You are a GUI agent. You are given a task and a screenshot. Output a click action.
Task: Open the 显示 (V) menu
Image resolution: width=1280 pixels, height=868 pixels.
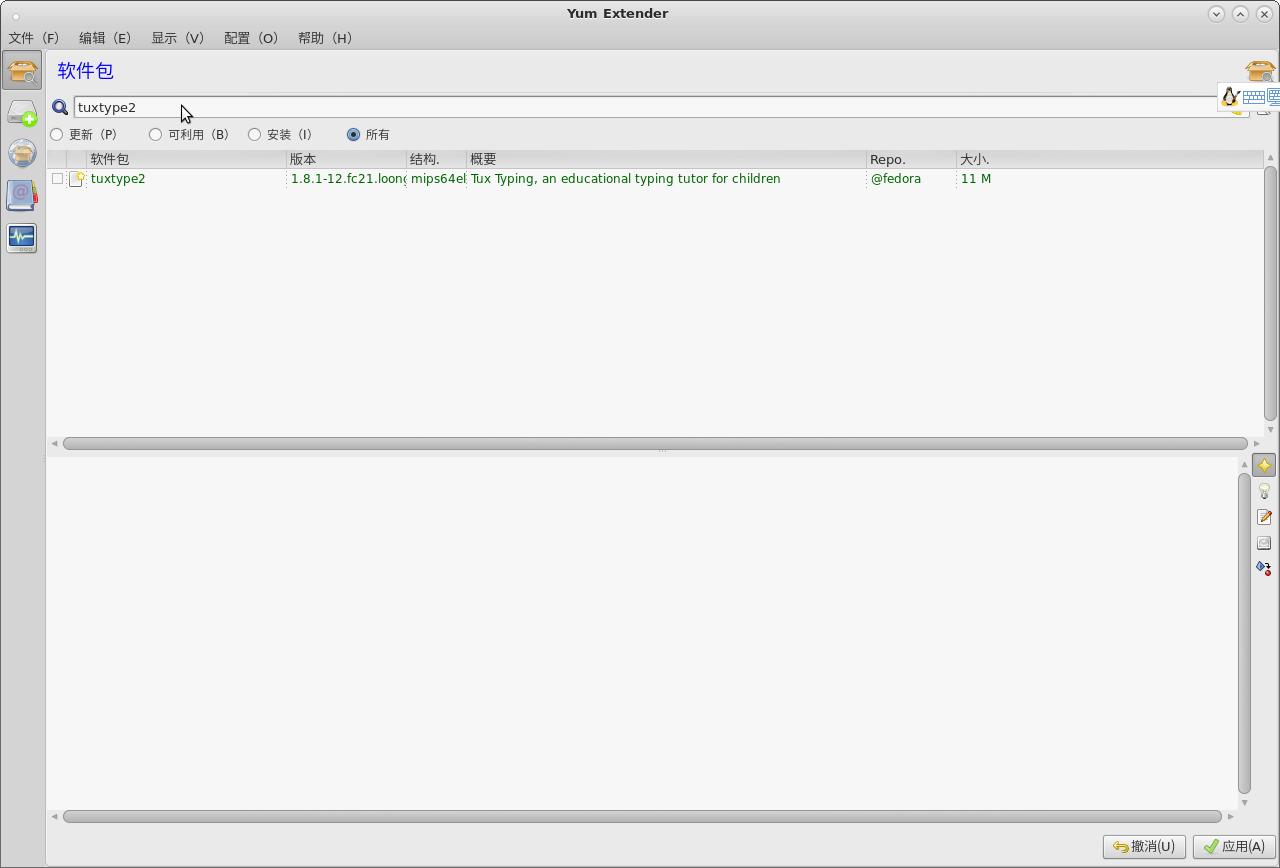[177, 38]
